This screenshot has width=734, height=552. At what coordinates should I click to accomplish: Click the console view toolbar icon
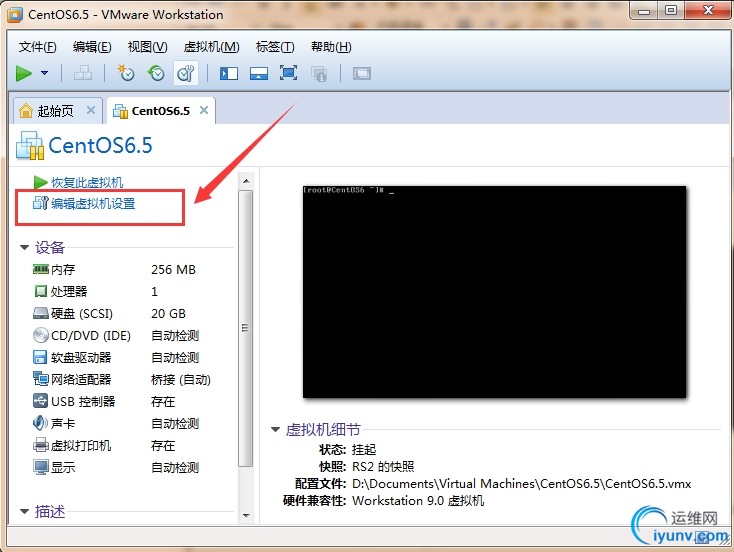pyautogui.click(x=362, y=74)
